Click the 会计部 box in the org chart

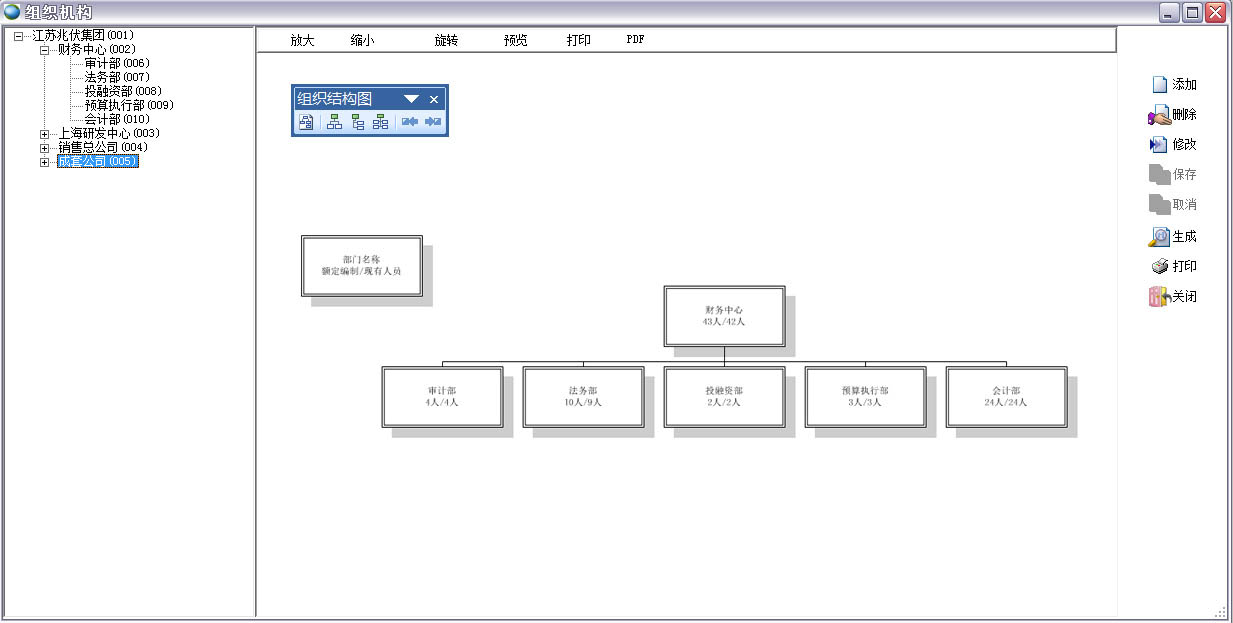tap(1005, 396)
